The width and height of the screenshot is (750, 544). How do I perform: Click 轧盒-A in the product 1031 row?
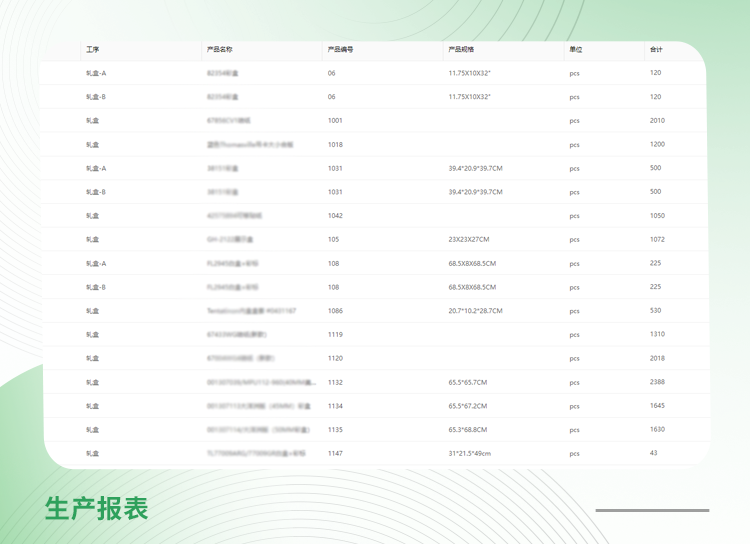pos(96,168)
